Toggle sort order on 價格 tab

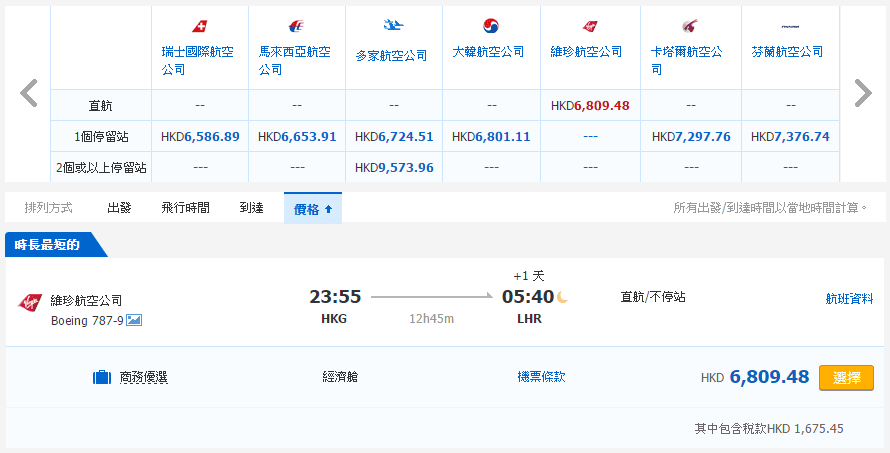(x=313, y=208)
